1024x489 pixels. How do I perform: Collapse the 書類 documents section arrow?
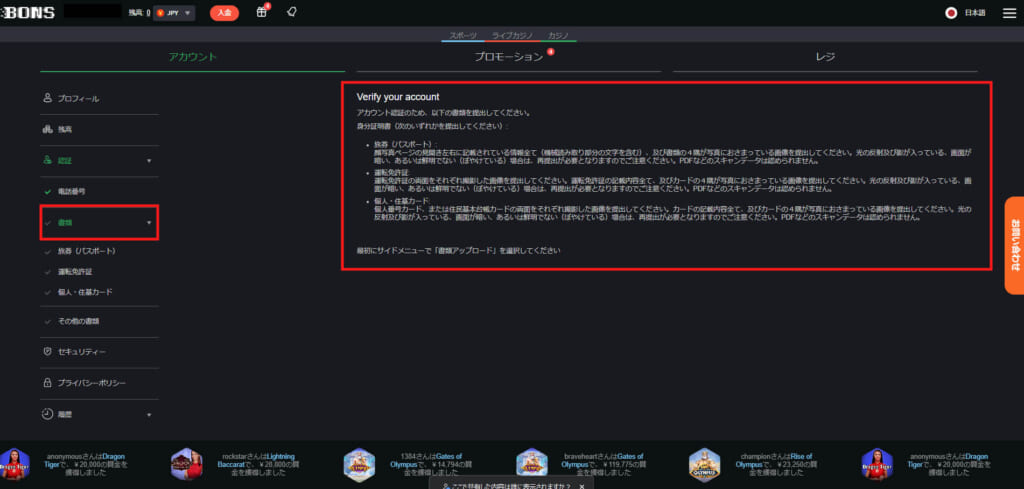149,223
